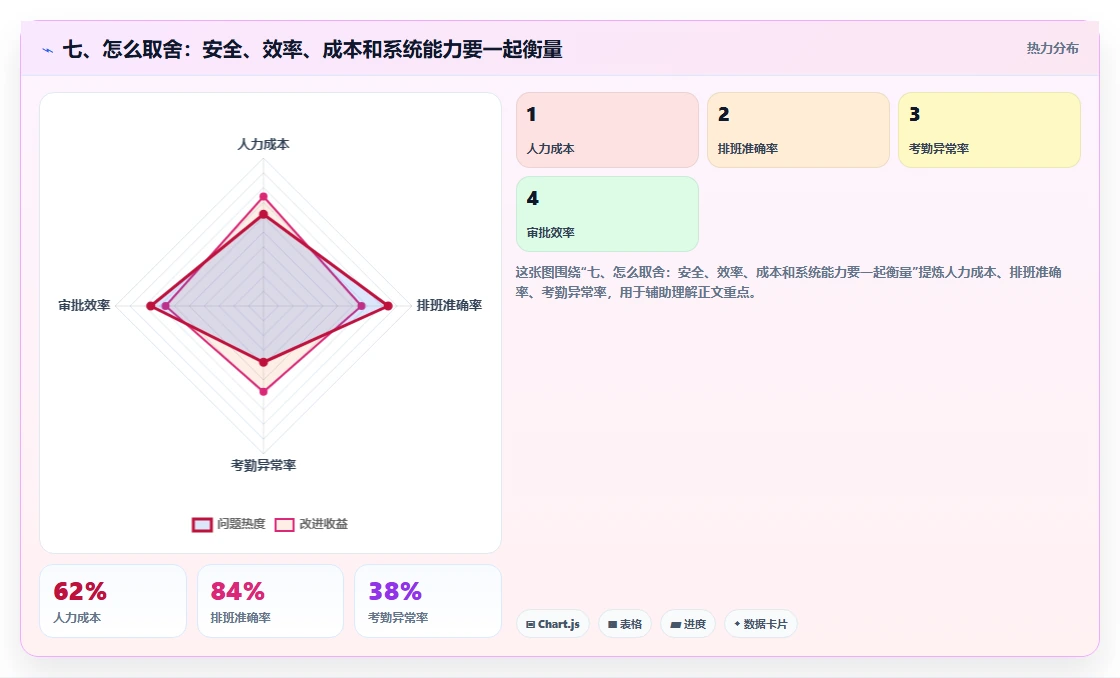Click the 改进收益 data point on 人力成本 axis
Screen dimensions: 1120x678
tap(264, 196)
